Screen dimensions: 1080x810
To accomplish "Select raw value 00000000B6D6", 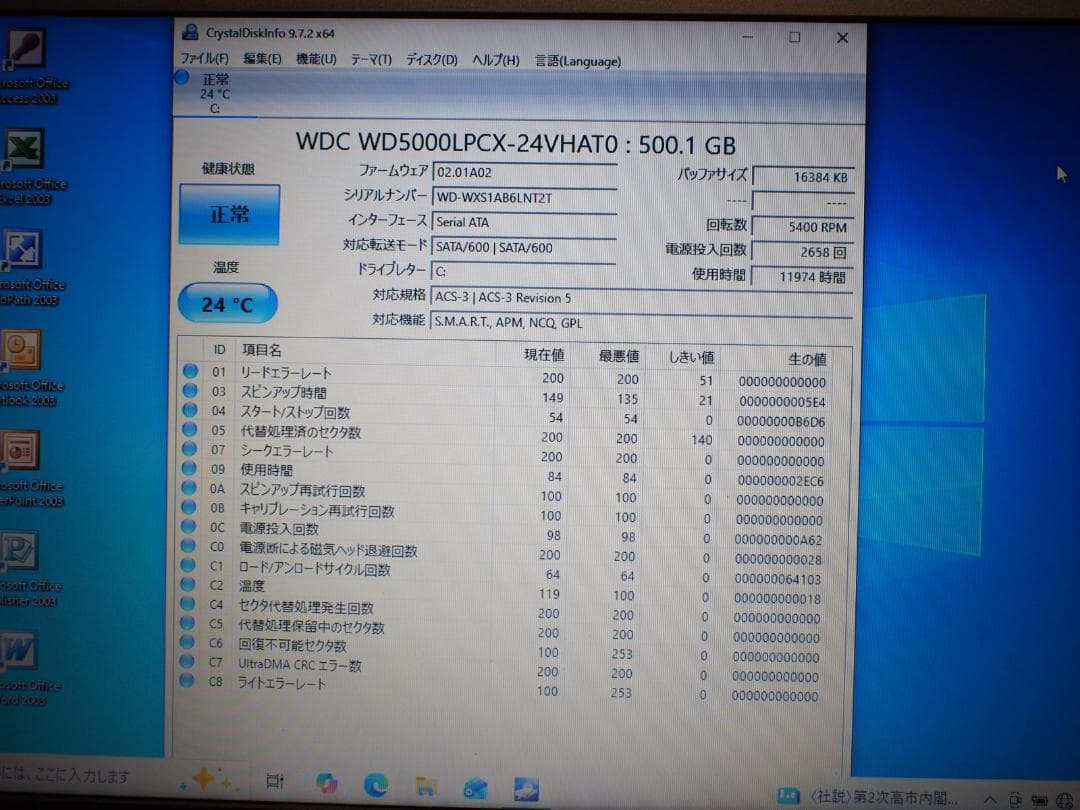I will pos(781,422).
